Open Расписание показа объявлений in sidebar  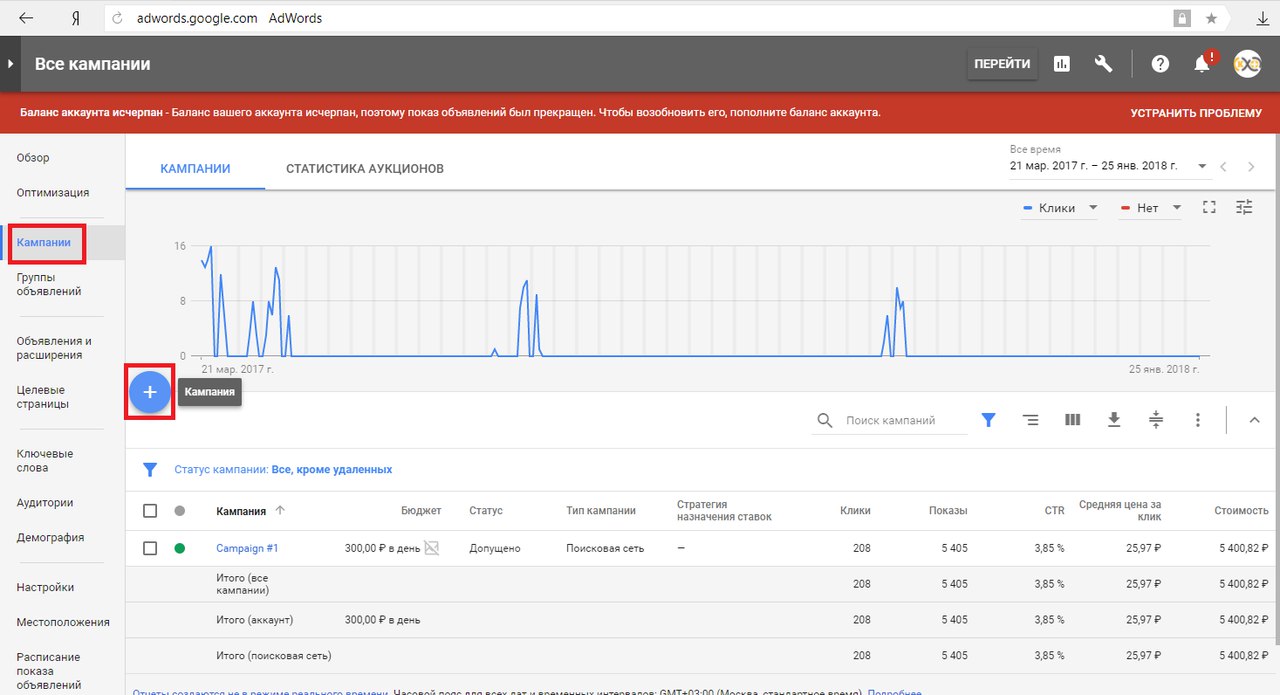pyautogui.click(x=49, y=671)
